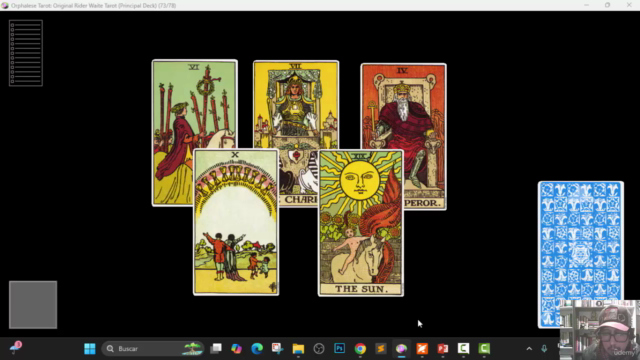Show hidden system tray icons

point(529,349)
